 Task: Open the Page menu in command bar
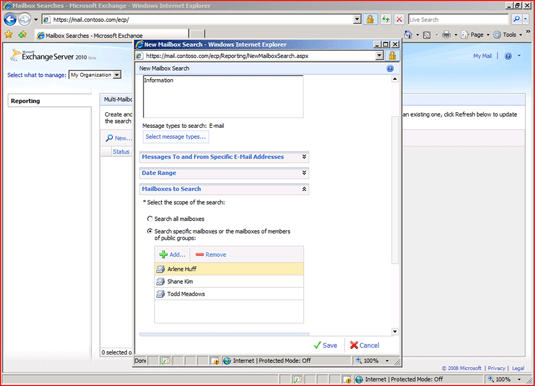point(474,35)
